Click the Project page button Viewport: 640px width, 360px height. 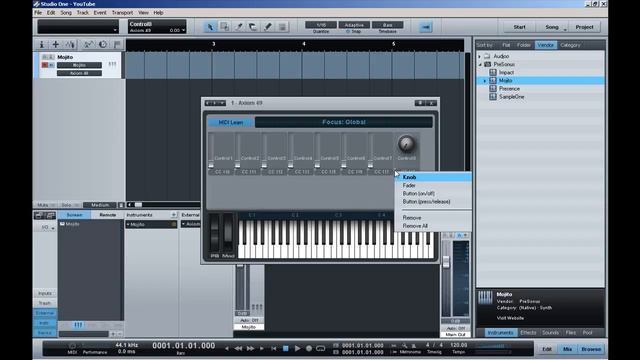click(x=584, y=27)
